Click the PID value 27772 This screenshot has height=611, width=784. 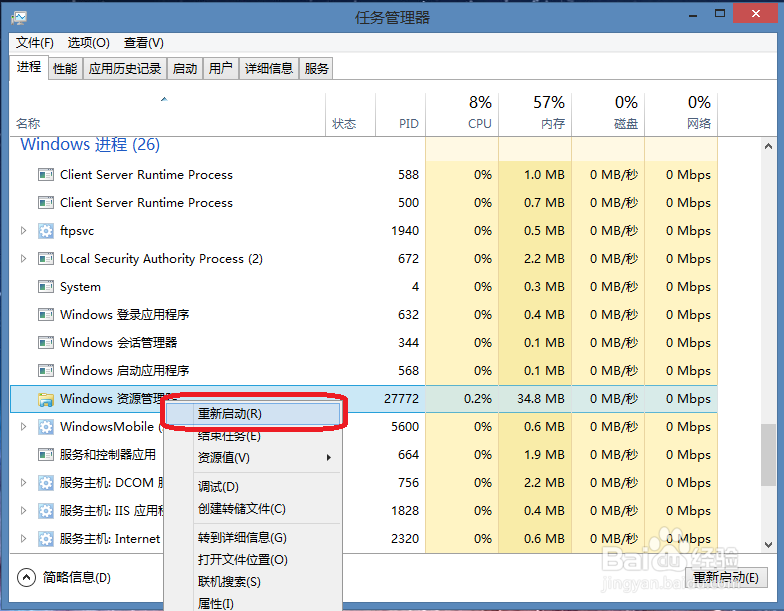coord(401,398)
